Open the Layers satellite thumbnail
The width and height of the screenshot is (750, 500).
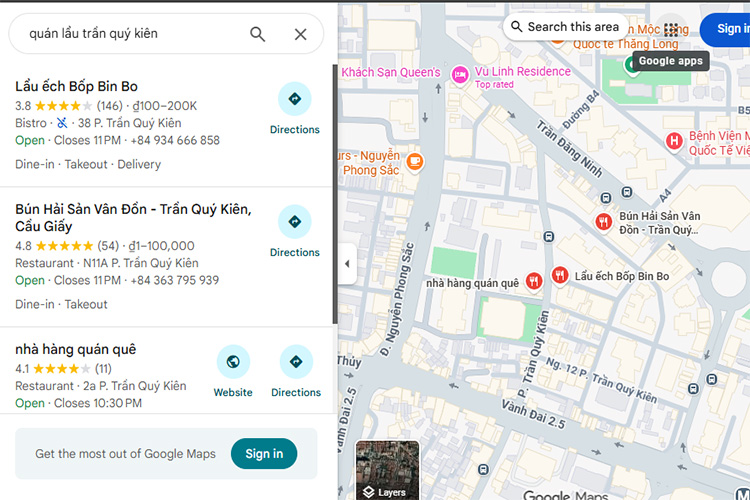click(387, 470)
